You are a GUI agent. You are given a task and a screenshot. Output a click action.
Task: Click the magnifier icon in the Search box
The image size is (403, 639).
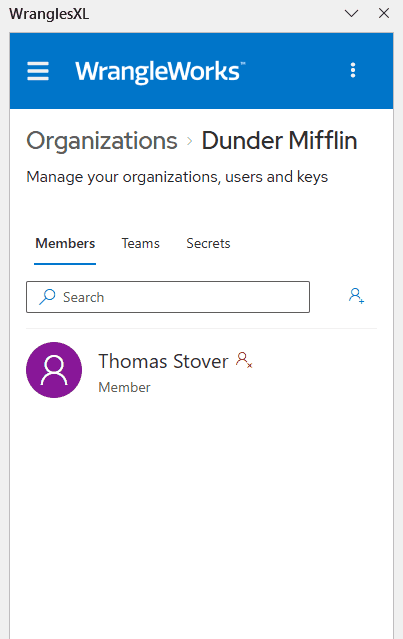47,297
